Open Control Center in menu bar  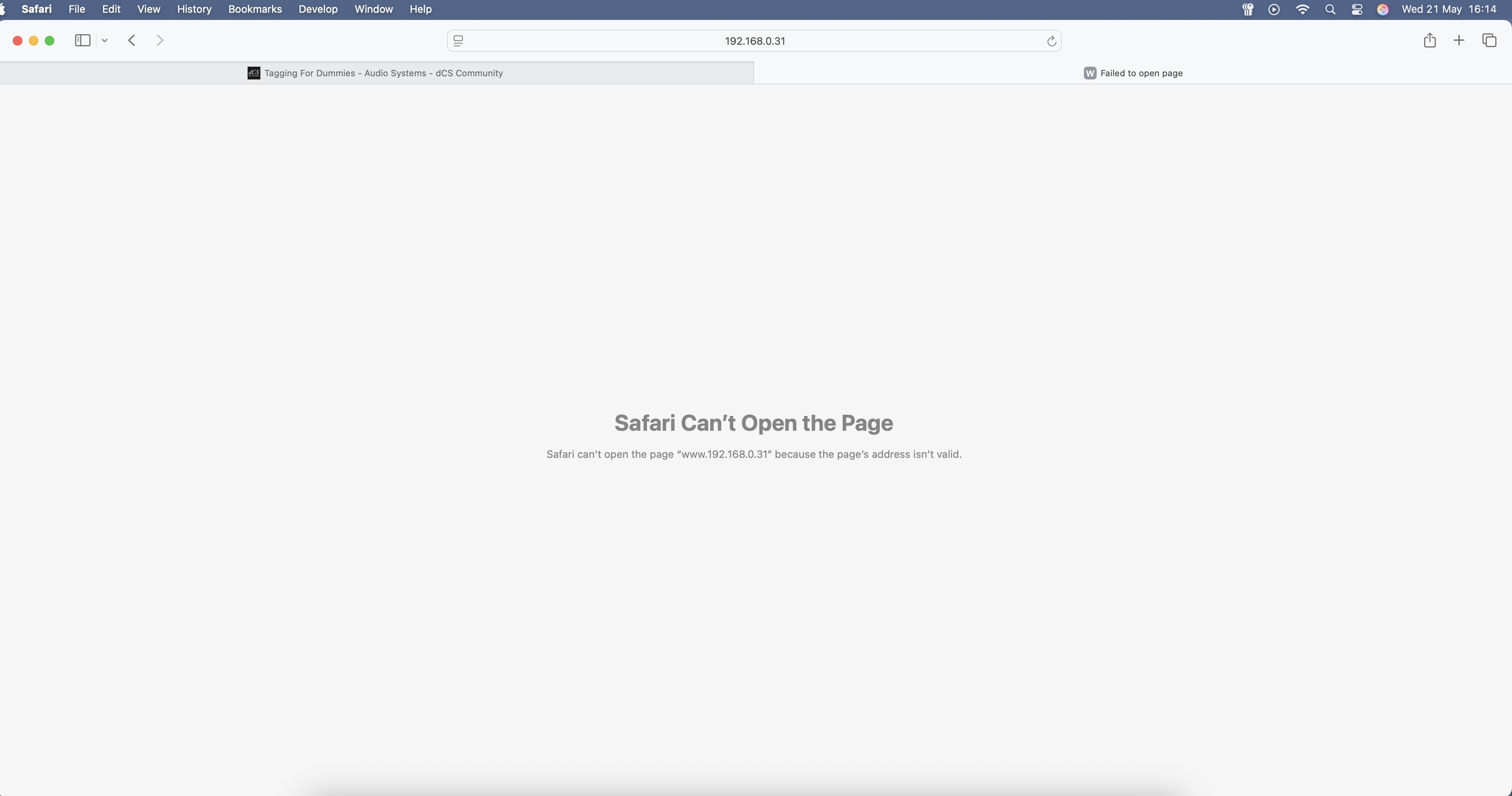pyautogui.click(x=1357, y=10)
